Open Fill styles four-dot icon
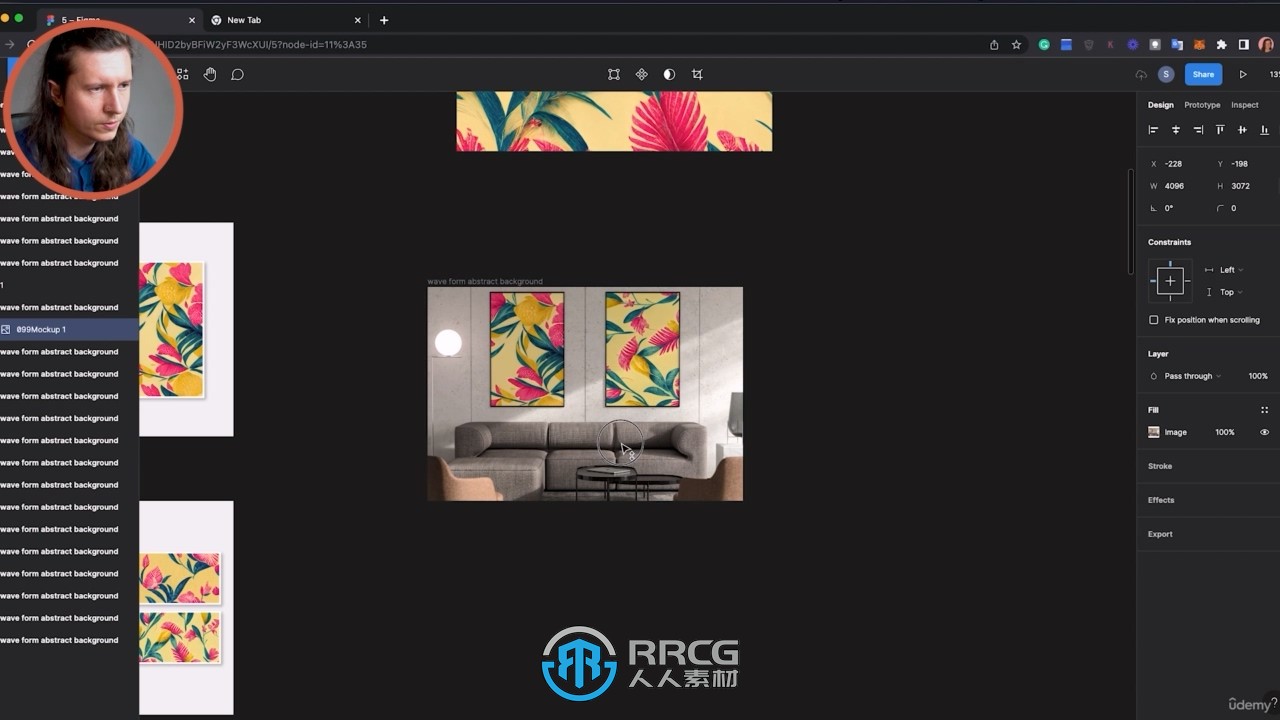Viewport: 1280px width, 720px height. coord(1264,410)
